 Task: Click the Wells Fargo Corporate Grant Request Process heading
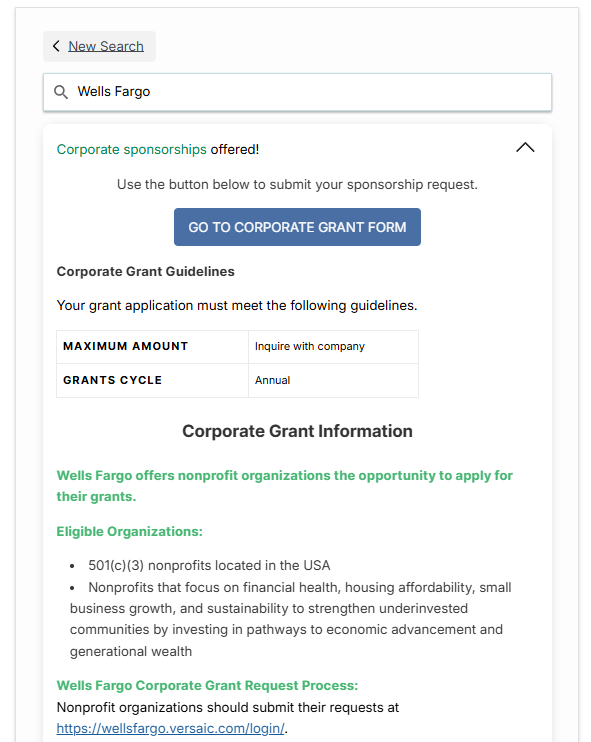(x=207, y=686)
